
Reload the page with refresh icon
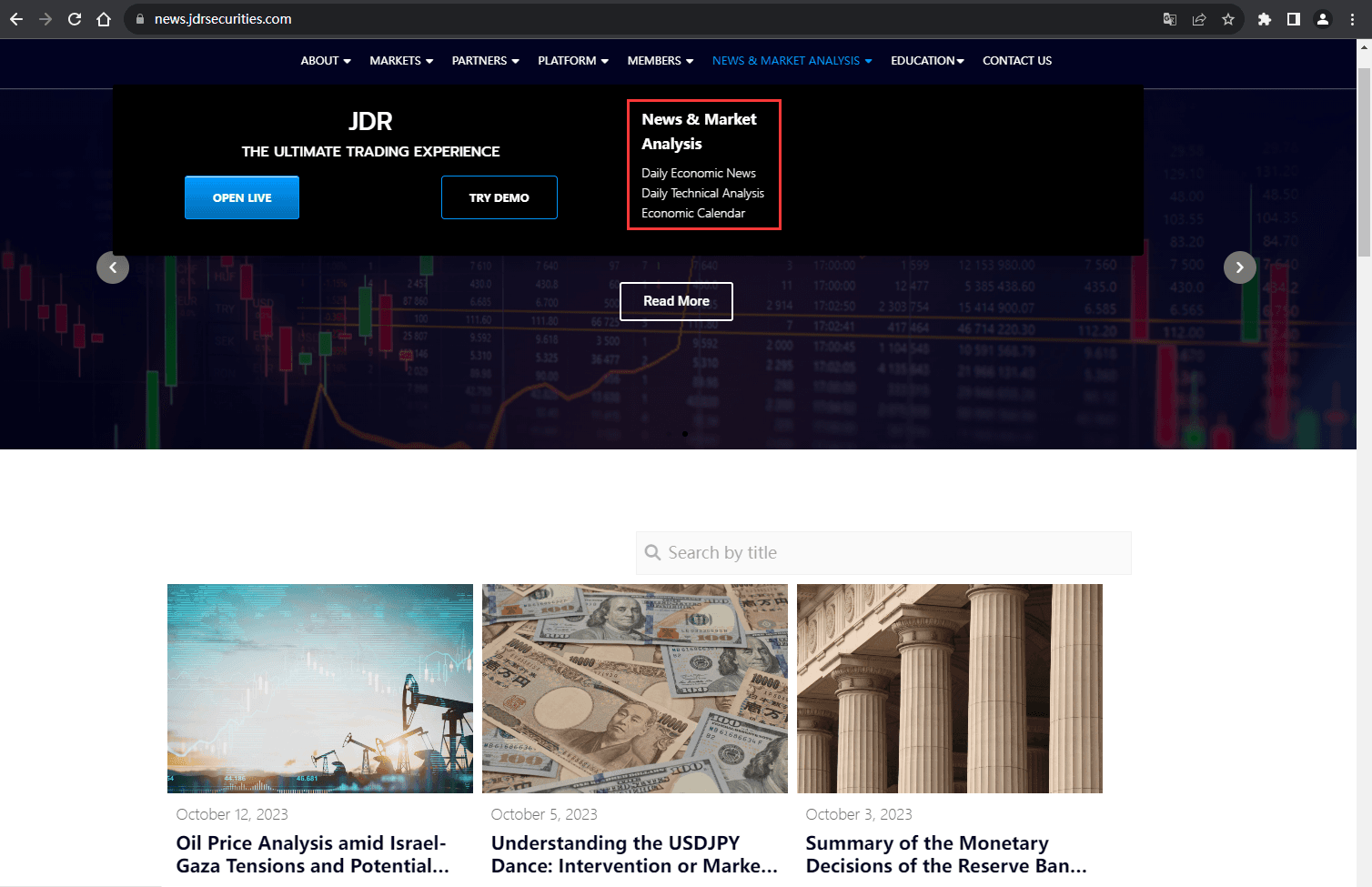click(75, 19)
